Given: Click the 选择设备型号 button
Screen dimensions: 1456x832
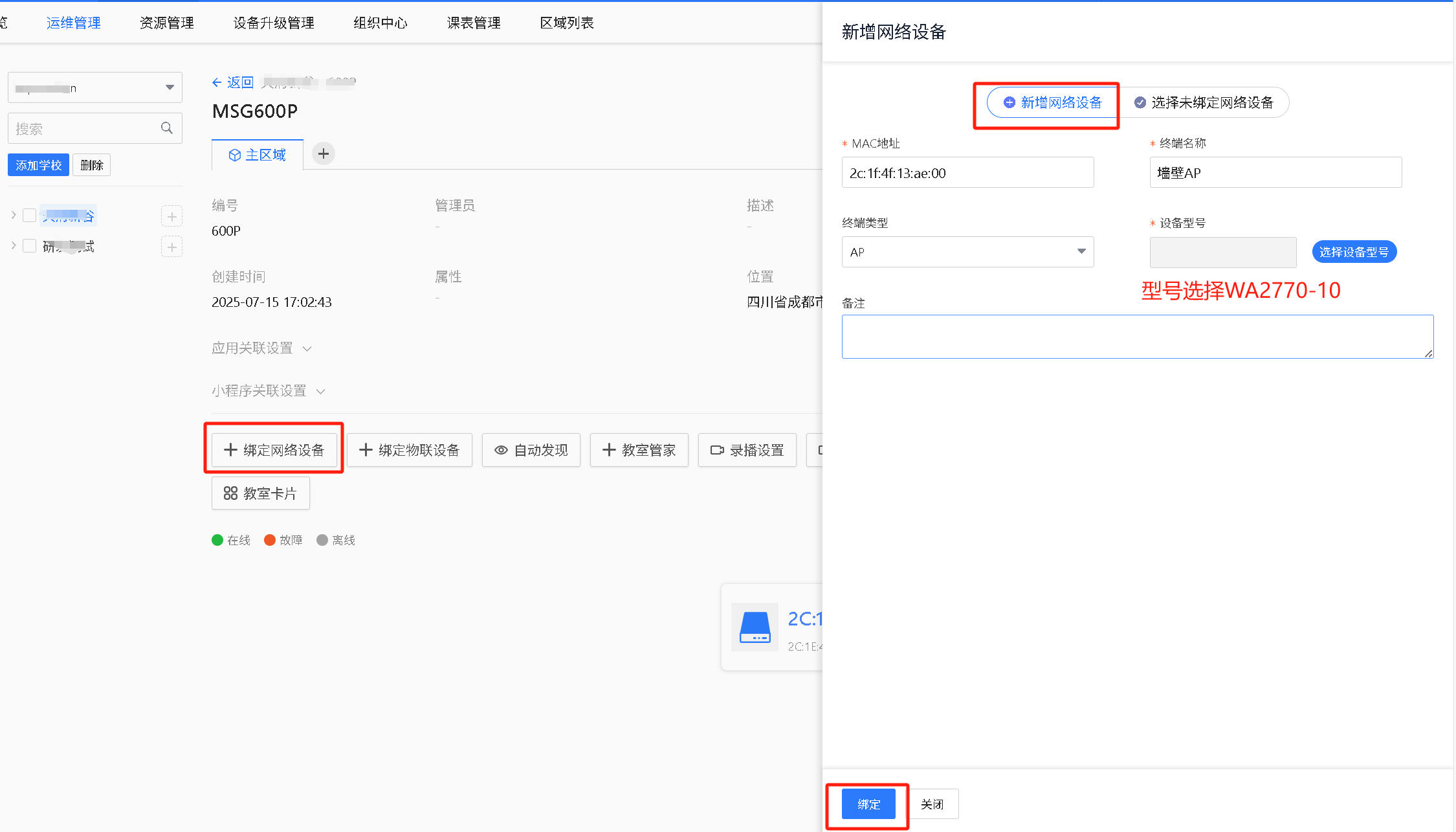Looking at the screenshot, I should tap(1354, 252).
